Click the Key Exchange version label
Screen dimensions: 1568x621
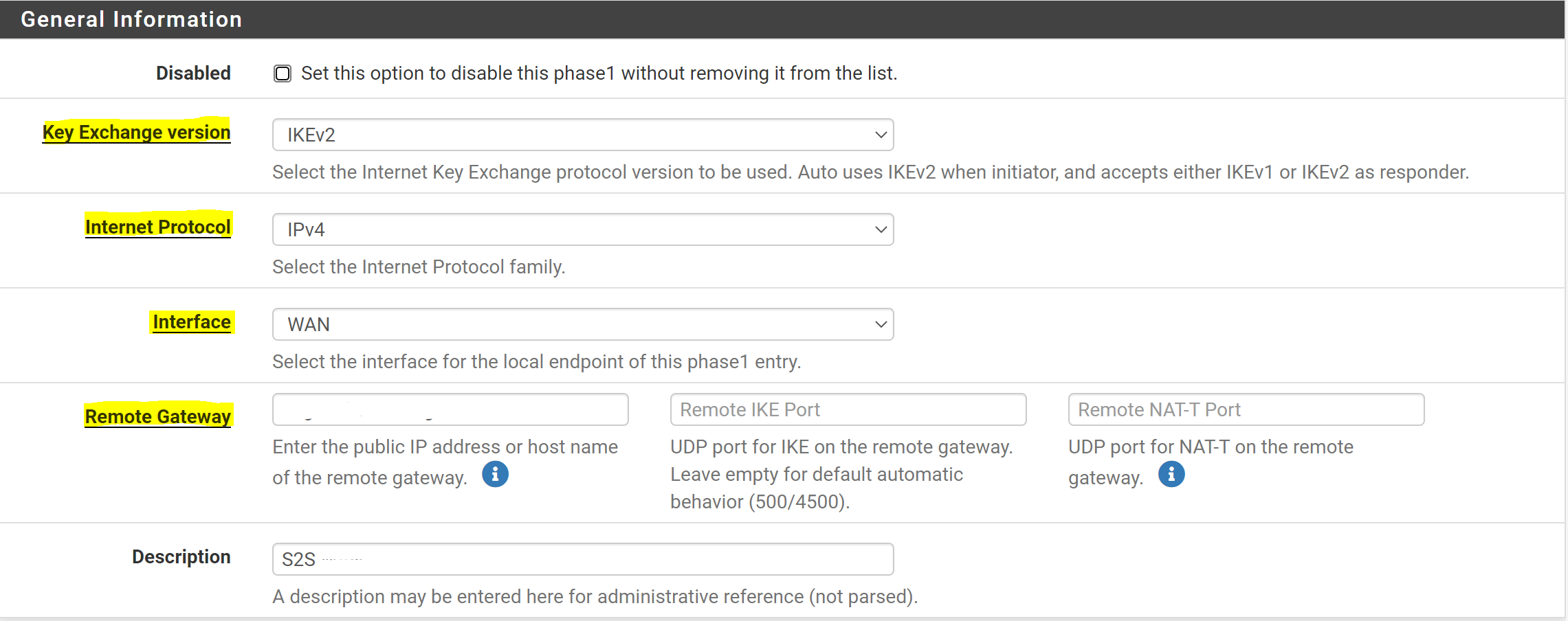137,132
